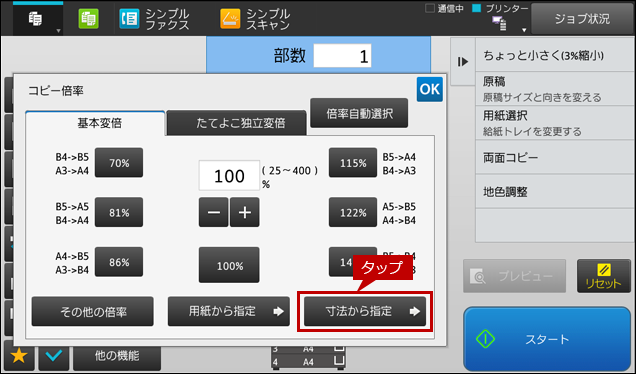
Task: Start copying with スタート button
Action: pyautogui.click(x=547, y=339)
